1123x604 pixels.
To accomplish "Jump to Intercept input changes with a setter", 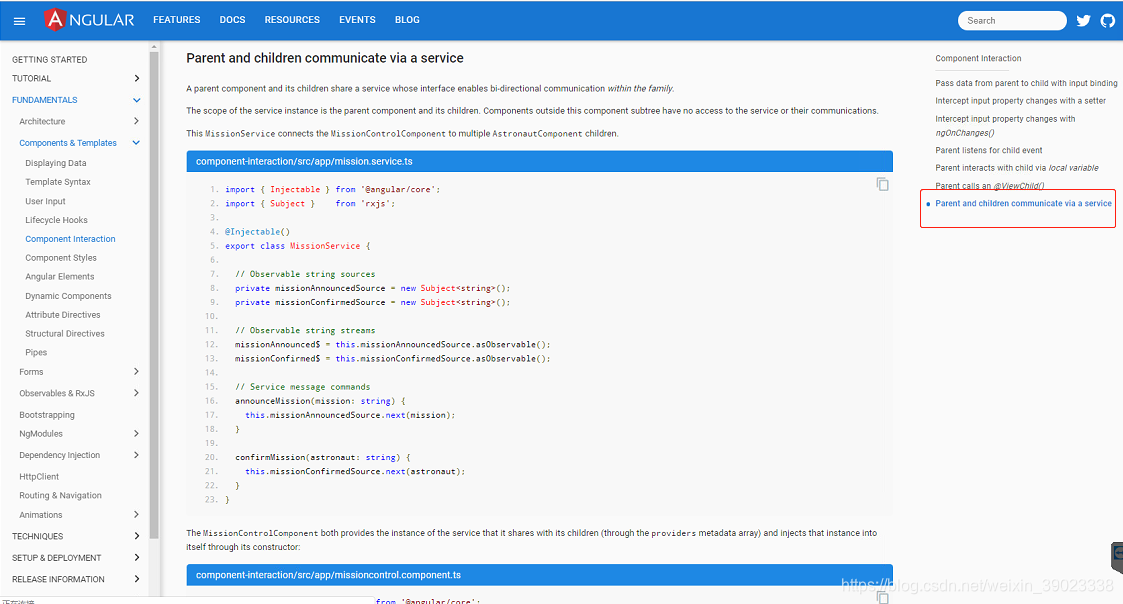I will pyautogui.click(x=1021, y=101).
